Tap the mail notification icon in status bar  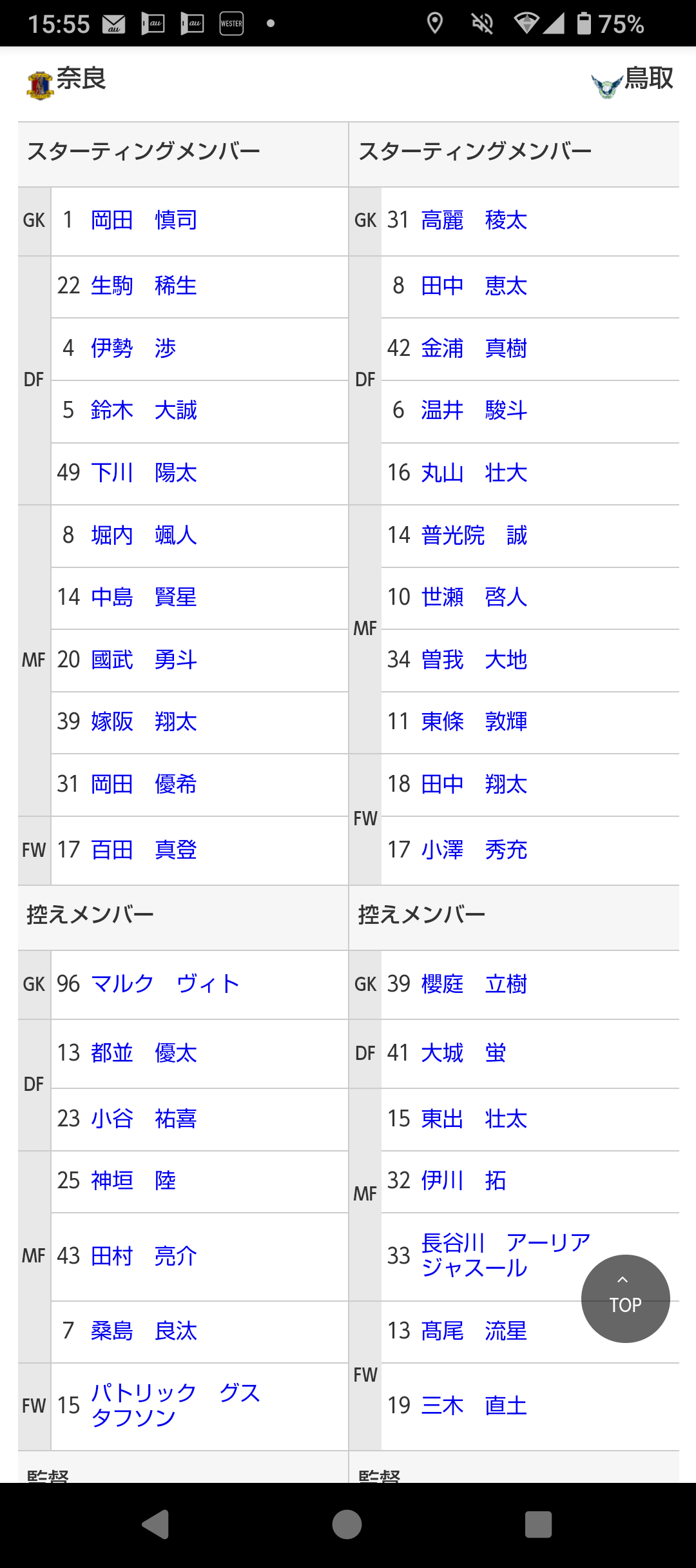pyautogui.click(x=114, y=24)
